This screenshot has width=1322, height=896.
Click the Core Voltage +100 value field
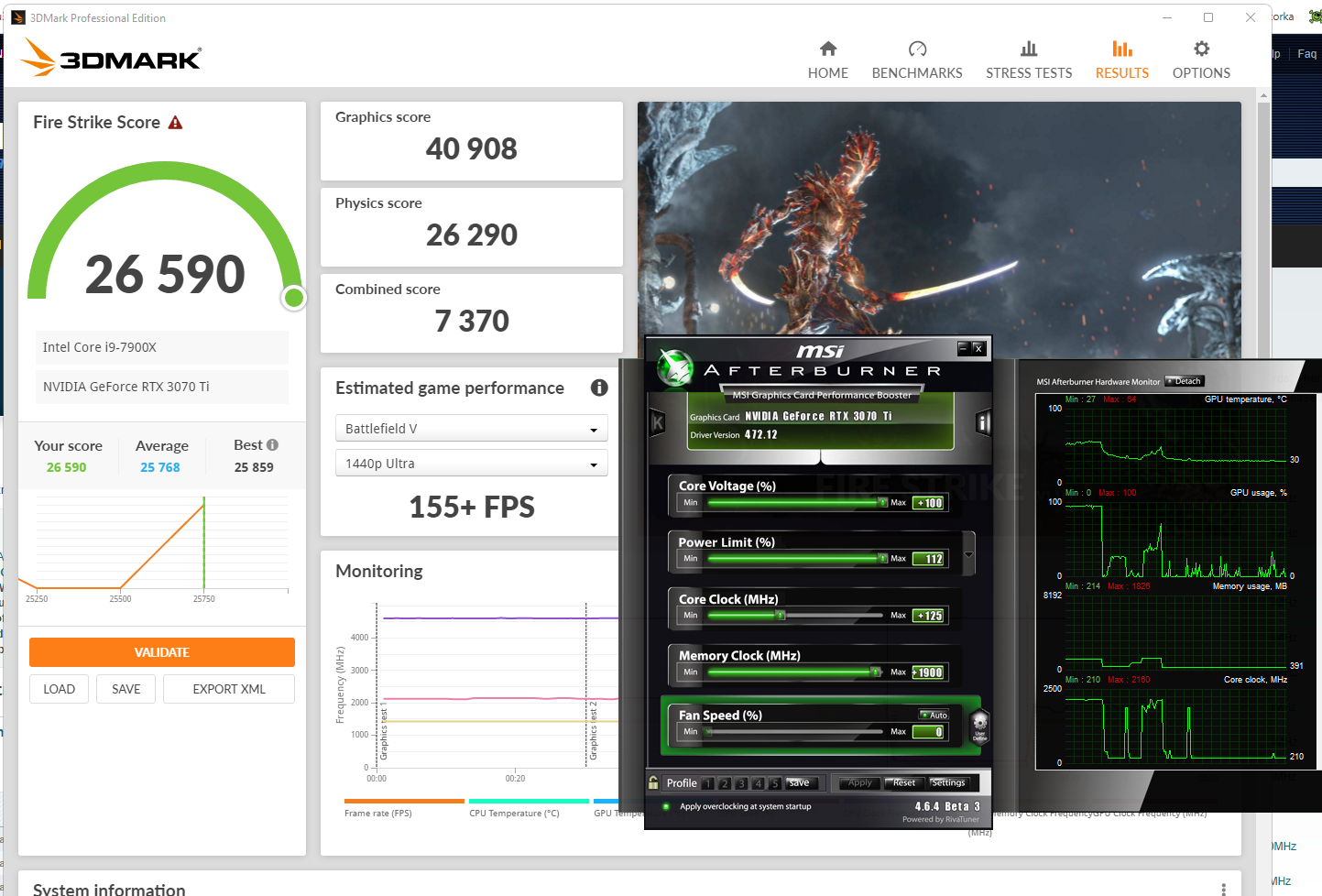click(x=930, y=503)
